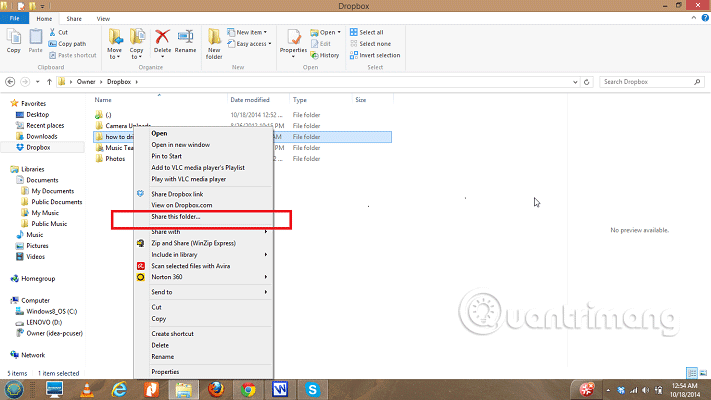
Task: Click the Delete red X icon
Action: [x=162, y=37]
